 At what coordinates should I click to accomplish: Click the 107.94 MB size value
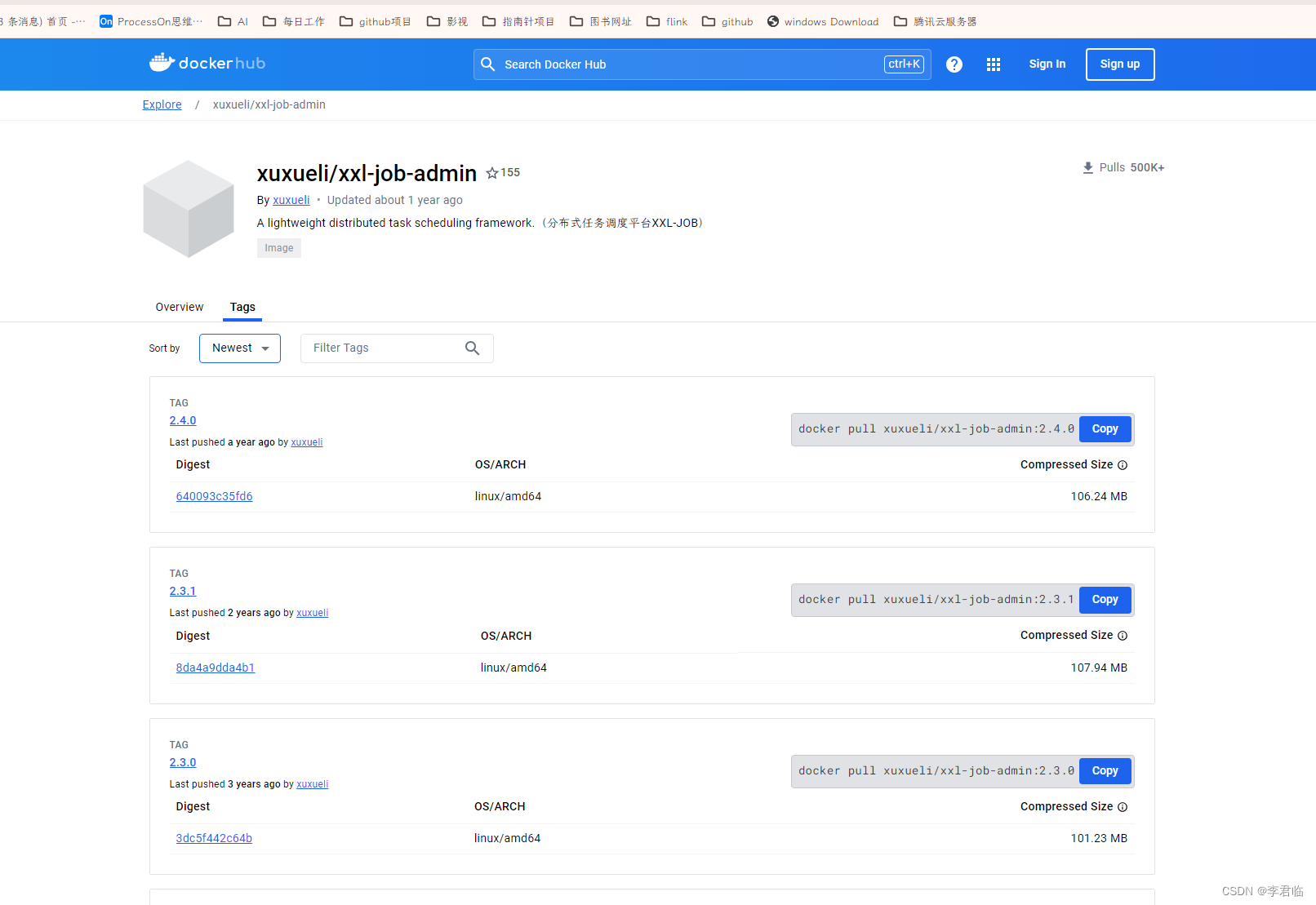click(x=1099, y=668)
